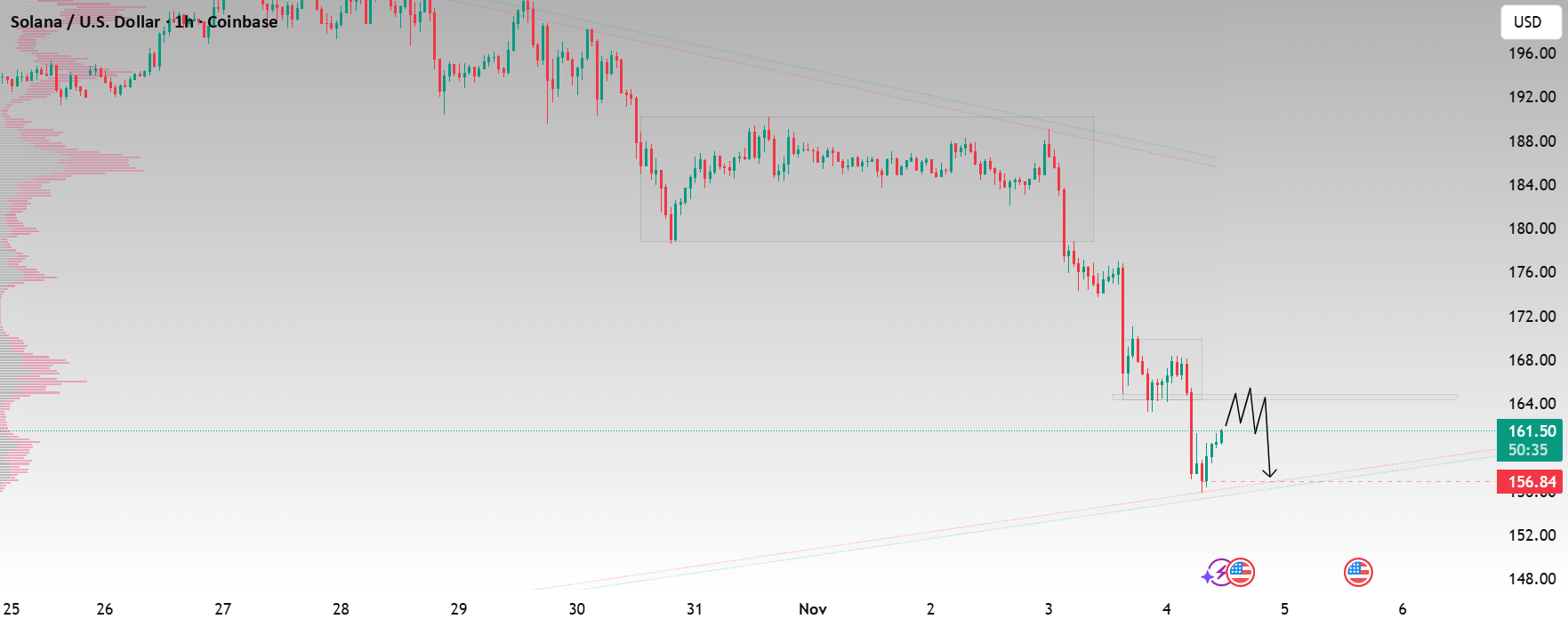Click the green 161.50 current price label
The width and height of the screenshot is (1568, 627).
[1530, 440]
